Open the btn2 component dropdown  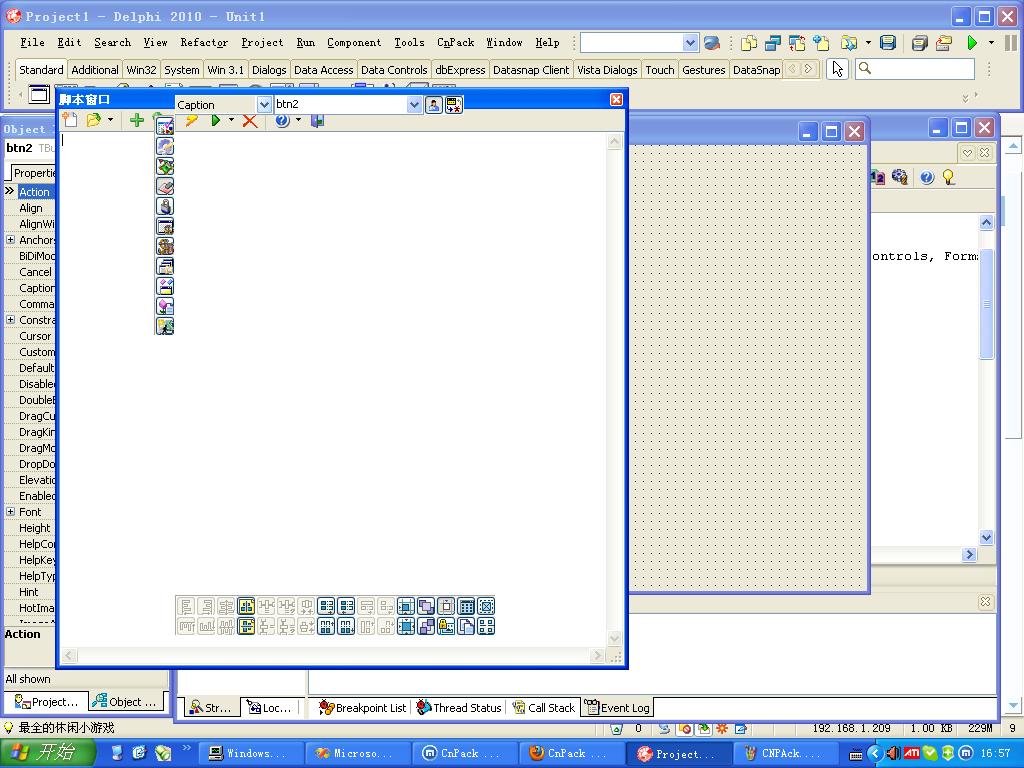coord(414,105)
